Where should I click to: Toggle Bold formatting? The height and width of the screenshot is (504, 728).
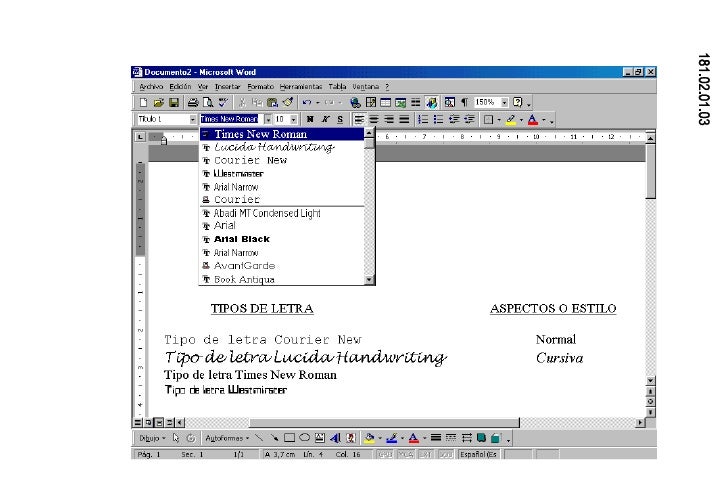(x=310, y=120)
